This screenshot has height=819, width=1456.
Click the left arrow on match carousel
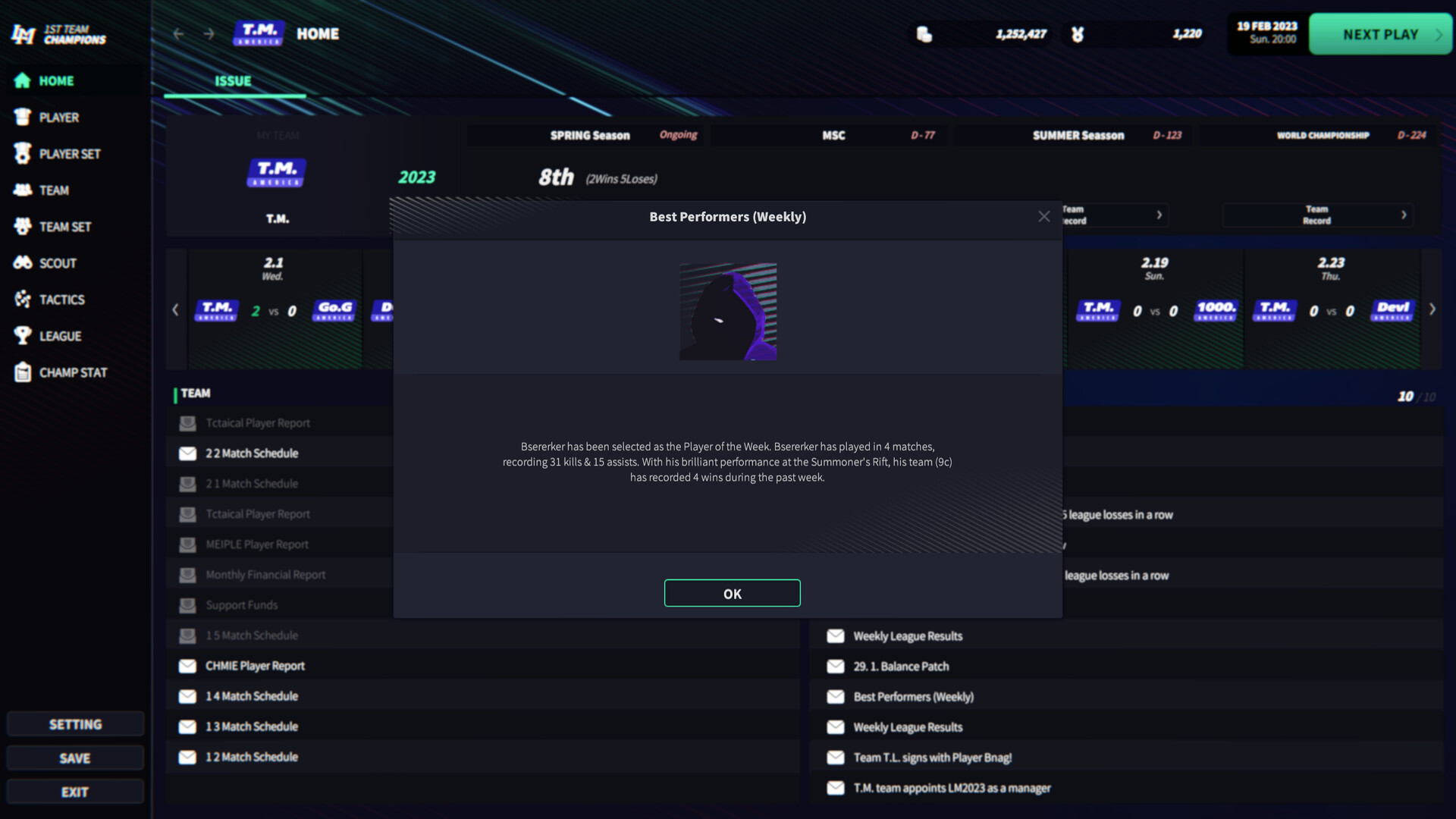click(x=175, y=309)
